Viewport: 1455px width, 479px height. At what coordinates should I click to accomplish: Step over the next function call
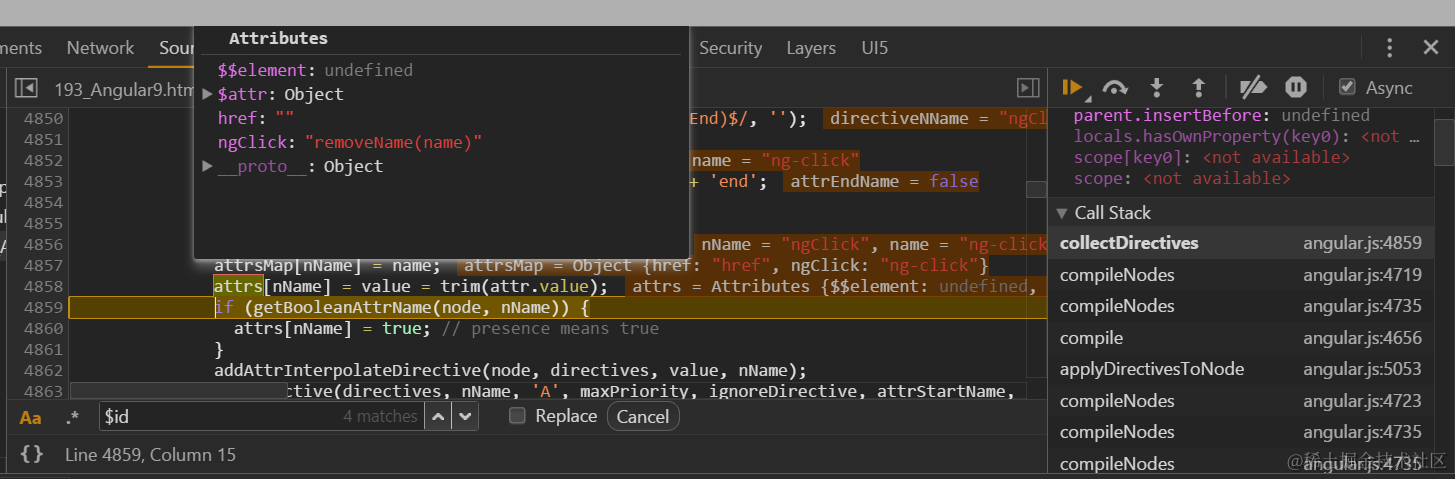tap(1115, 88)
